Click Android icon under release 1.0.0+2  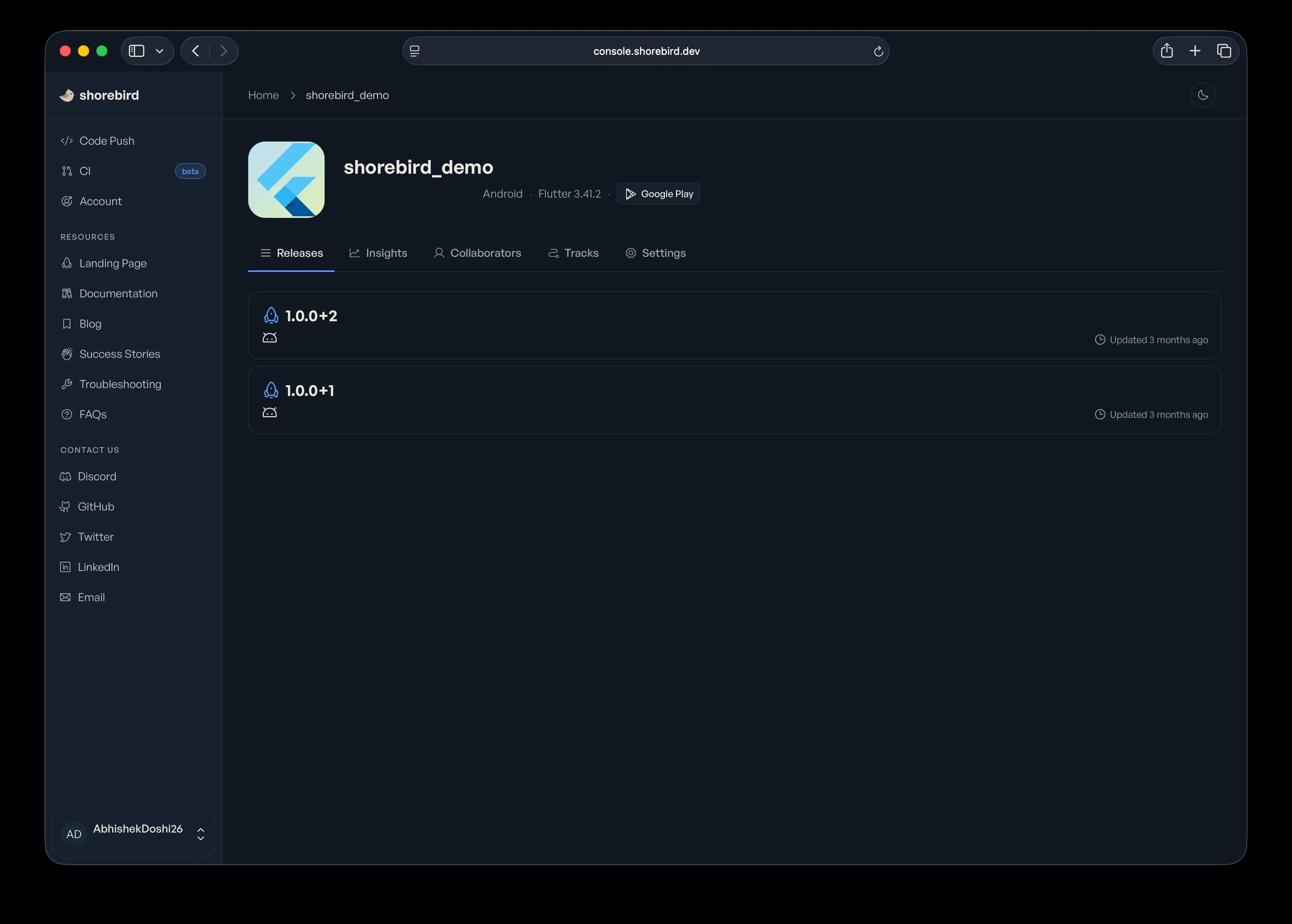(x=270, y=338)
